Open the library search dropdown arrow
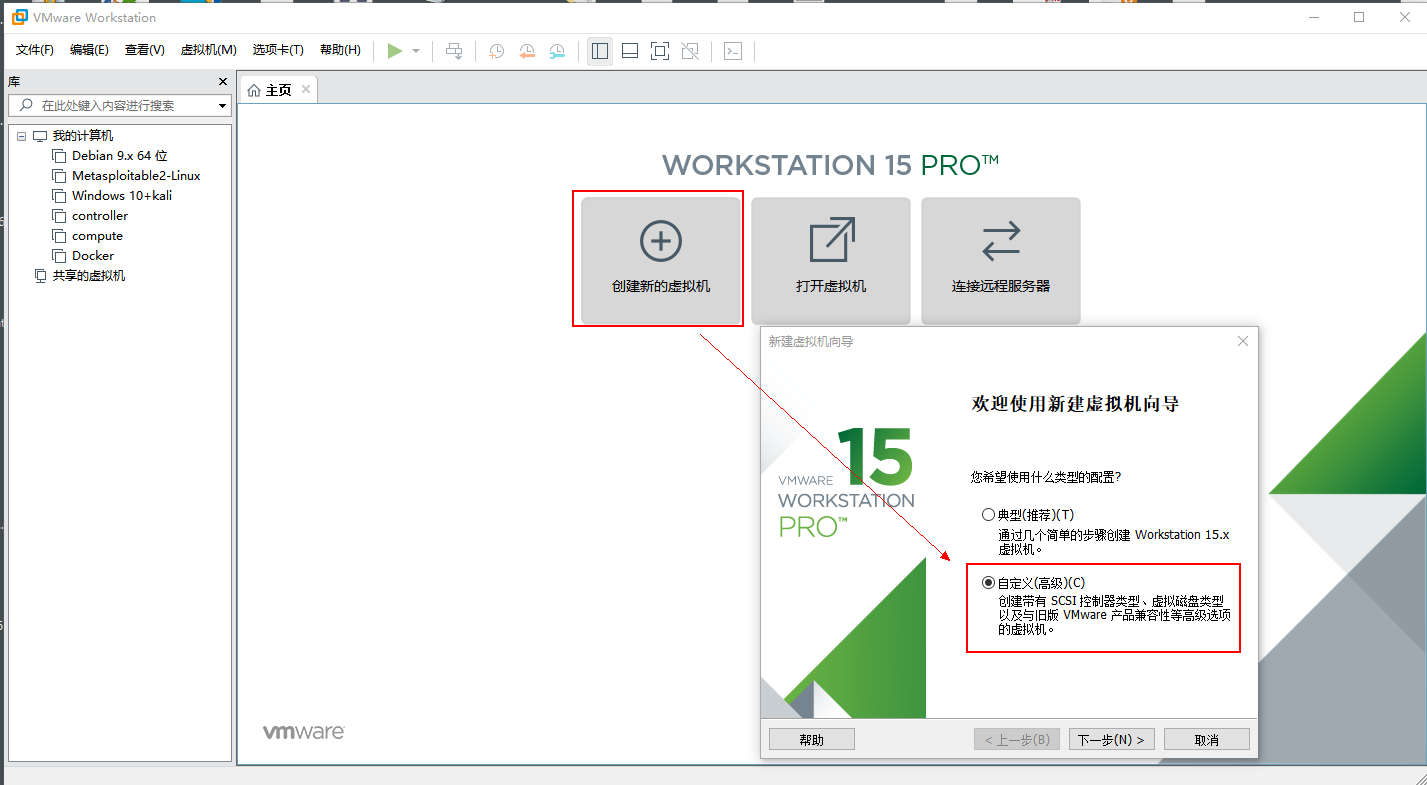 point(223,105)
